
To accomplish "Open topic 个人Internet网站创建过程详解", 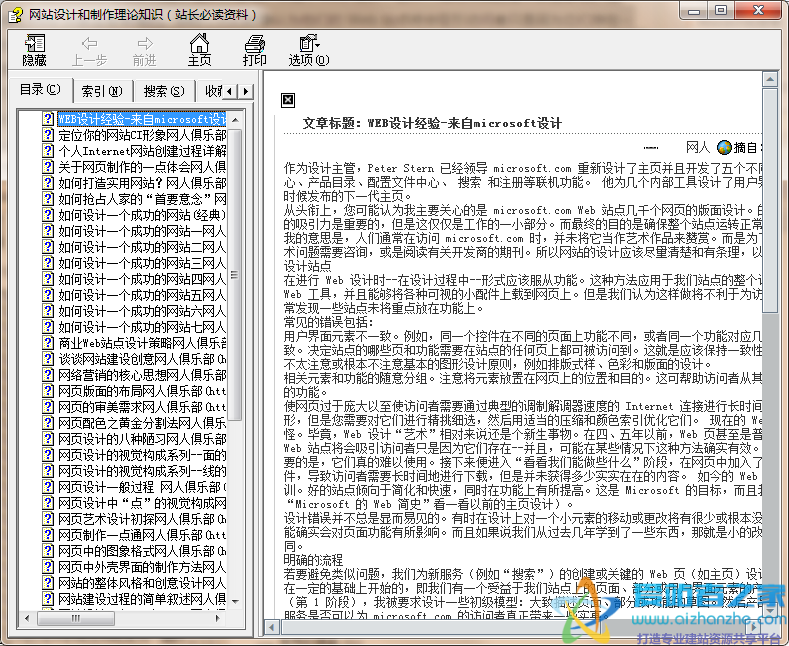I will [142, 151].
